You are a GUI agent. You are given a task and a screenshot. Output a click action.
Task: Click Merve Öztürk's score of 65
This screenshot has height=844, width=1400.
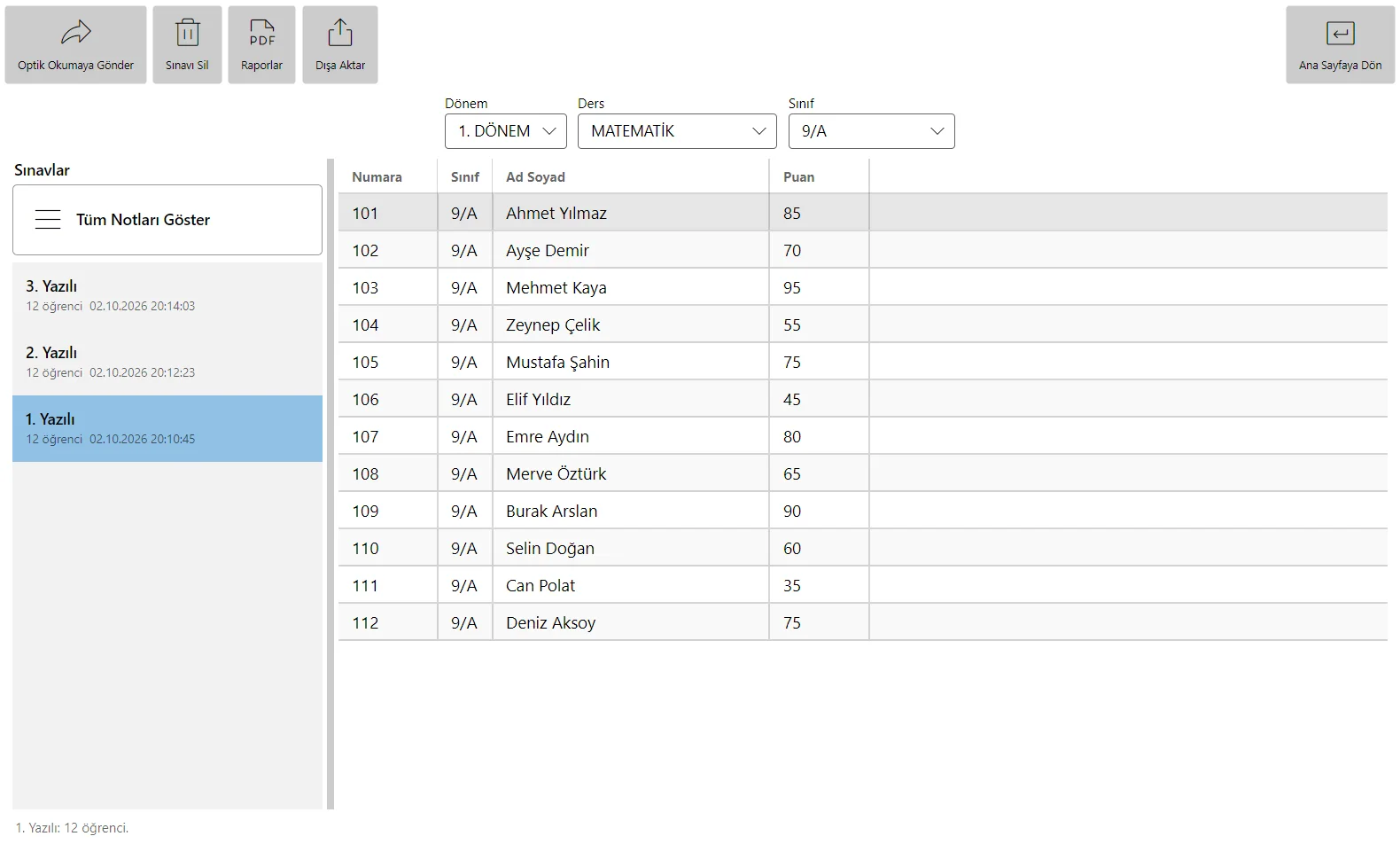tap(792, 473)
